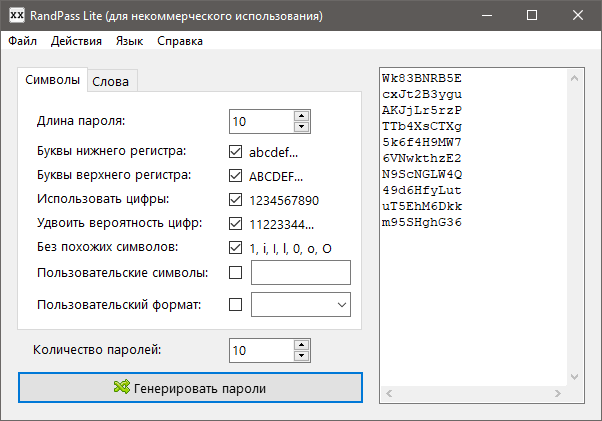Click the similar symbols 1, i, I, l label
Image resolution: width=602 pixels, height=421 pixels.
(290, 249)
